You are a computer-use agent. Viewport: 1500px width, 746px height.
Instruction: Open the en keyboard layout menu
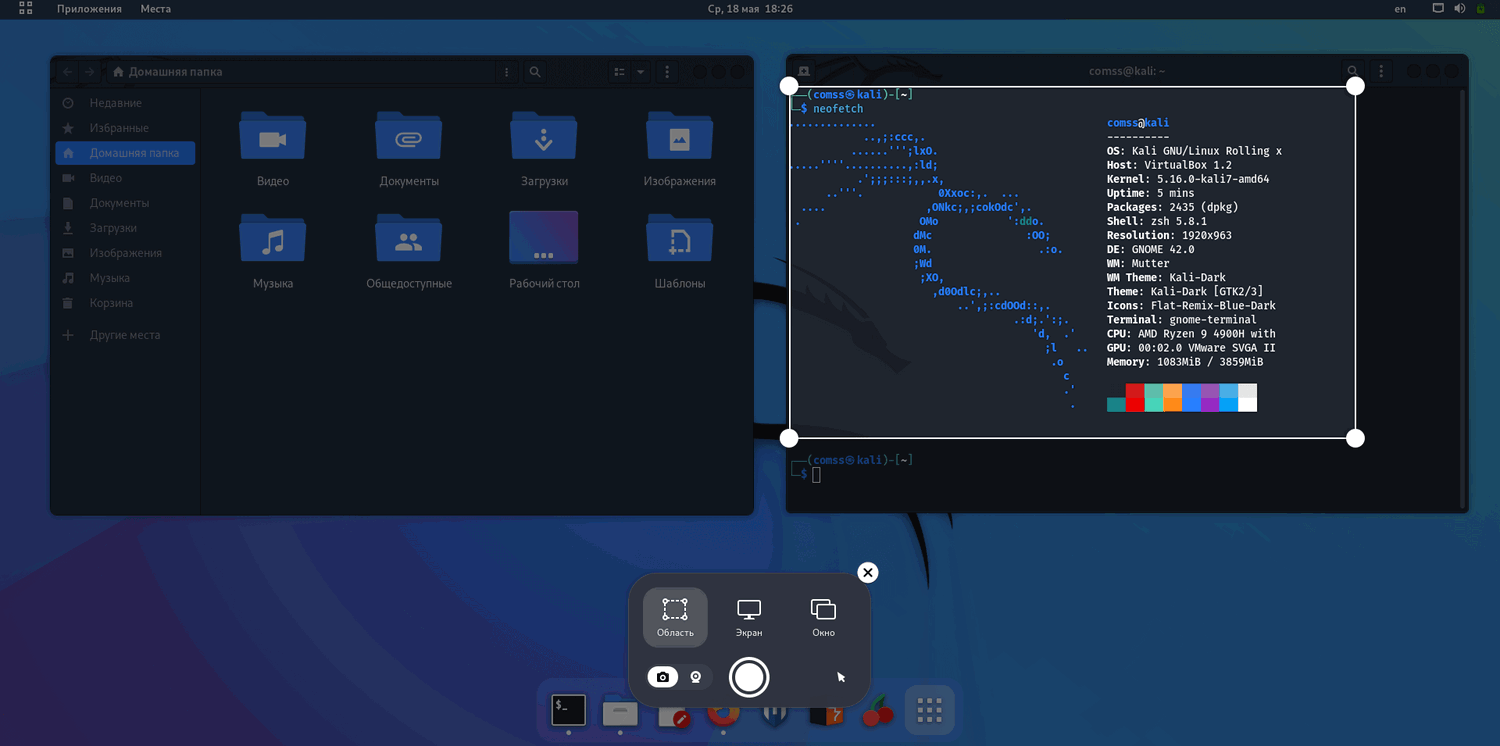pyautogui.click(x=1400, y=9)
